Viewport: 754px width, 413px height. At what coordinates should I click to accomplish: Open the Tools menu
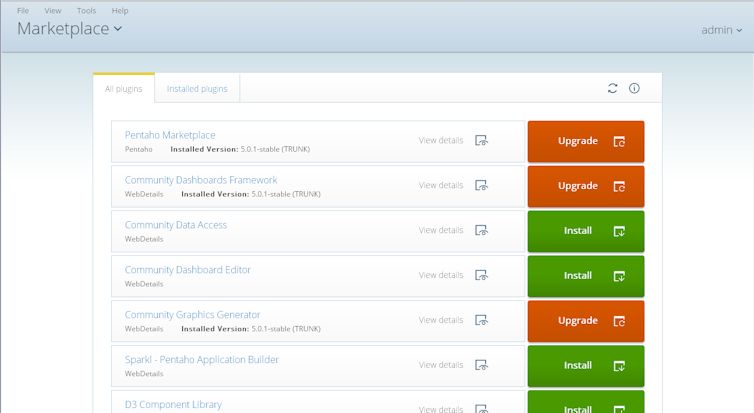tap(87, 11)
